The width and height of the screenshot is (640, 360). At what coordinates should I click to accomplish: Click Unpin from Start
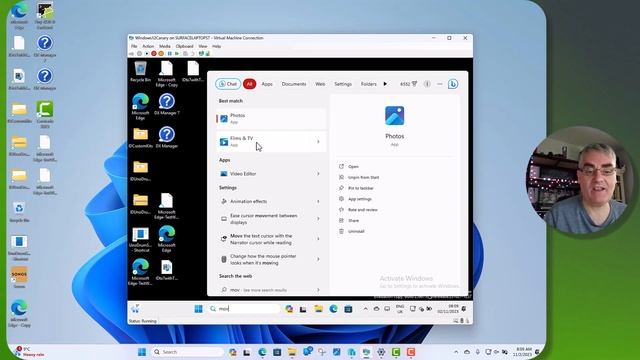pyautogui.click(x=363, y=177)
